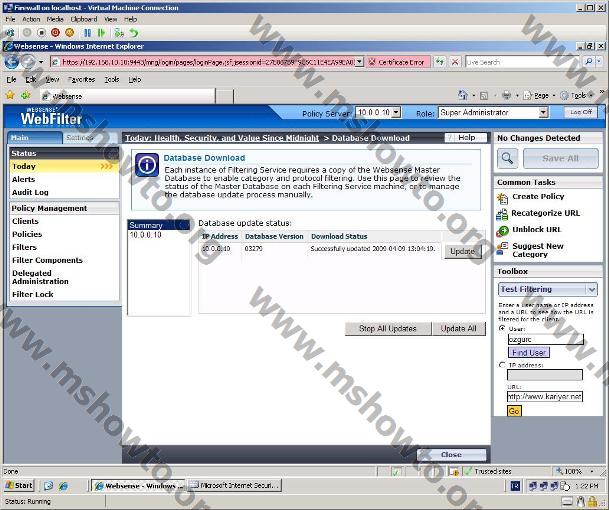
Task: Click the Recategorize URL icon
Action: [x=502, y=214]
